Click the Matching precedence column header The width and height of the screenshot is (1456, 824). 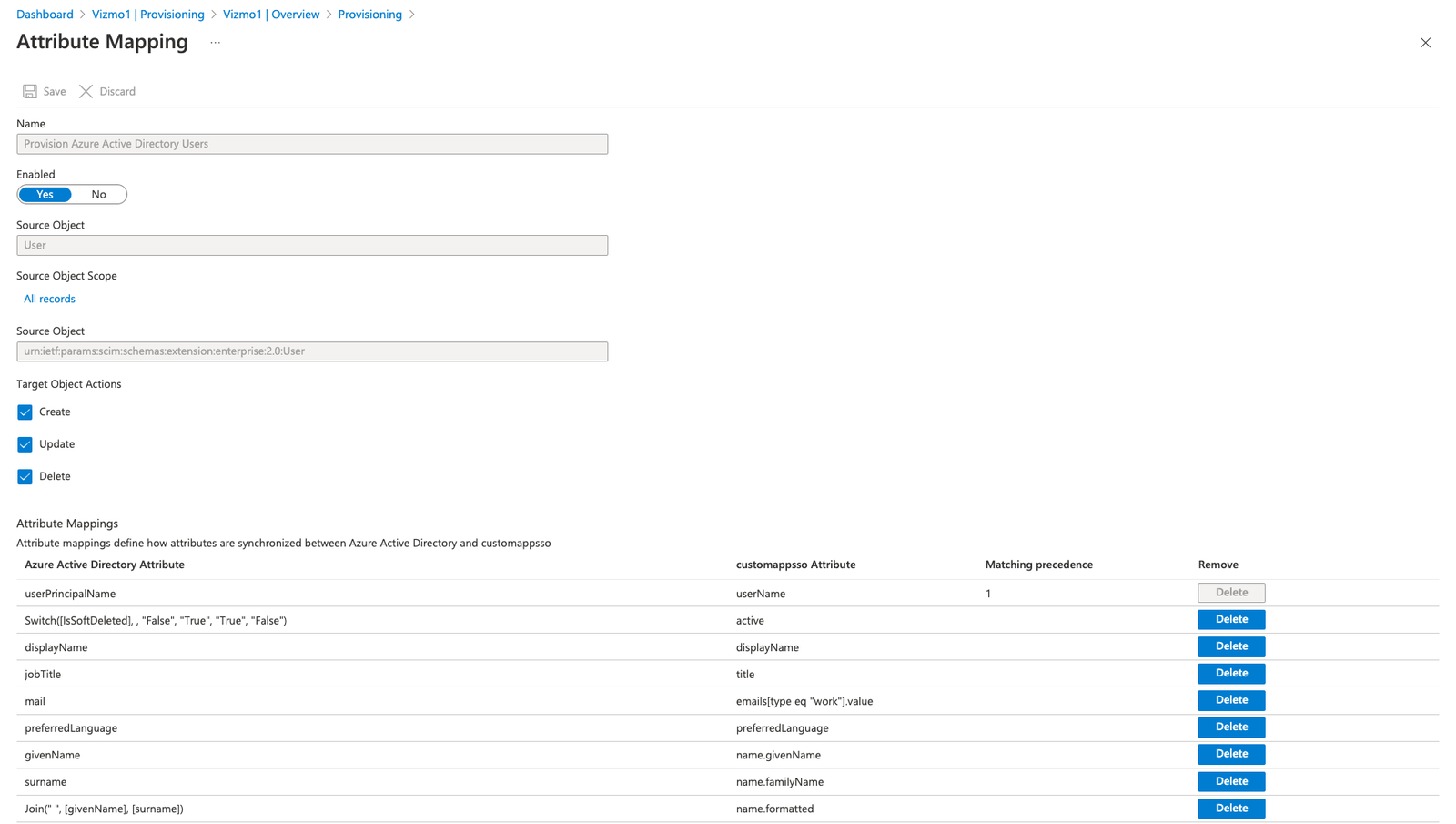1039,565
